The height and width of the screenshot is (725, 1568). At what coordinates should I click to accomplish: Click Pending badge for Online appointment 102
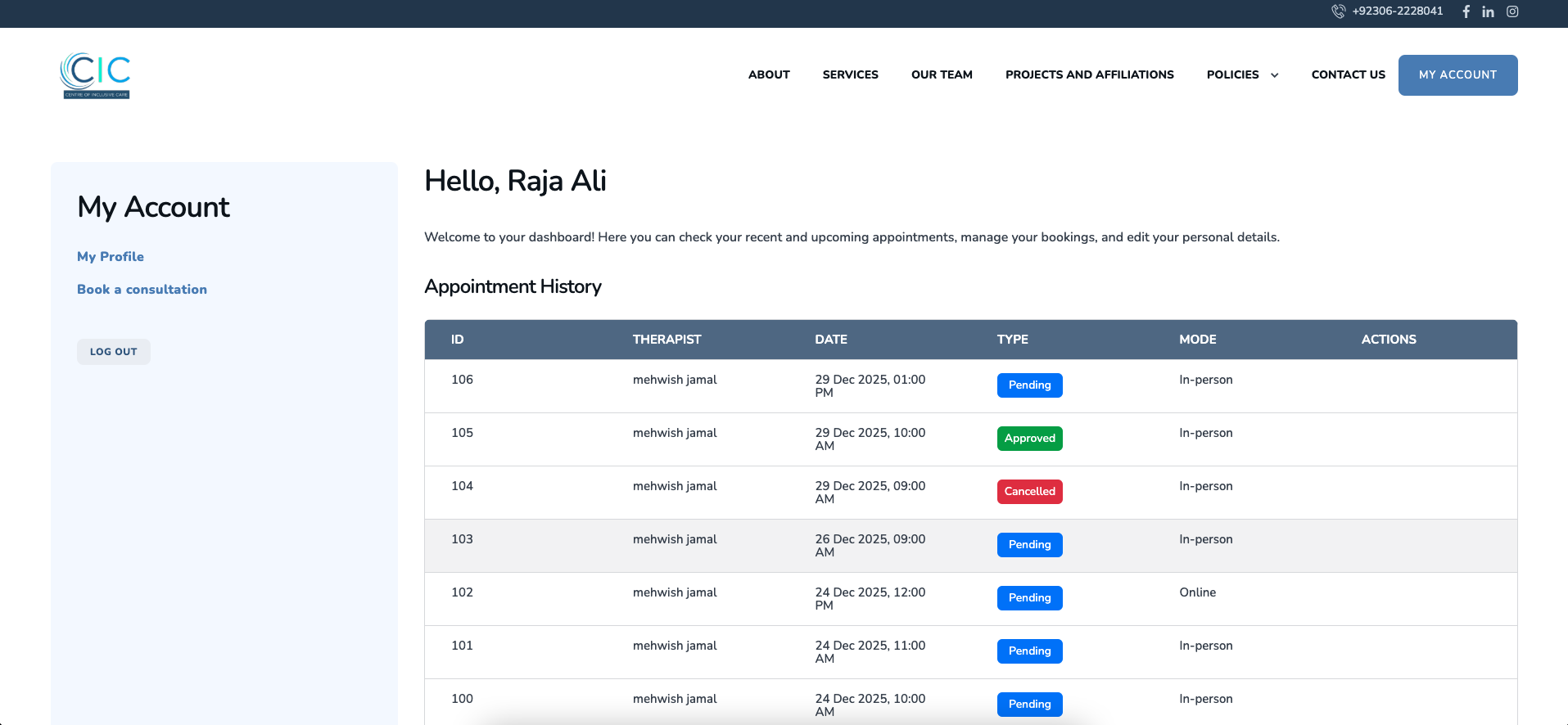coord(1029,598)
